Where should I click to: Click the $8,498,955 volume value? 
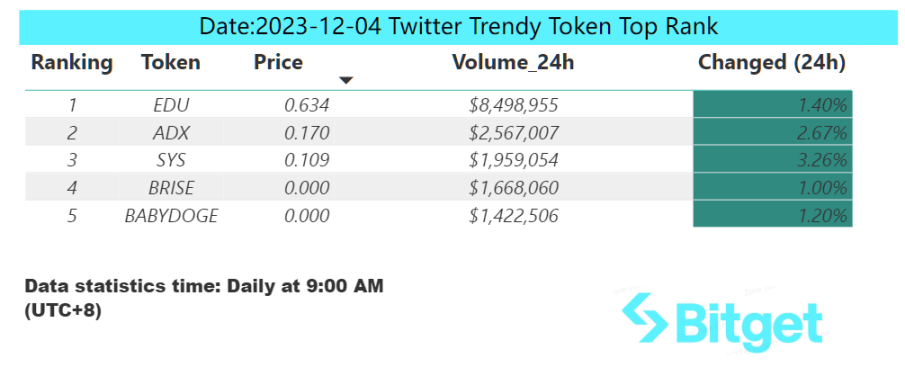point(513,105)
